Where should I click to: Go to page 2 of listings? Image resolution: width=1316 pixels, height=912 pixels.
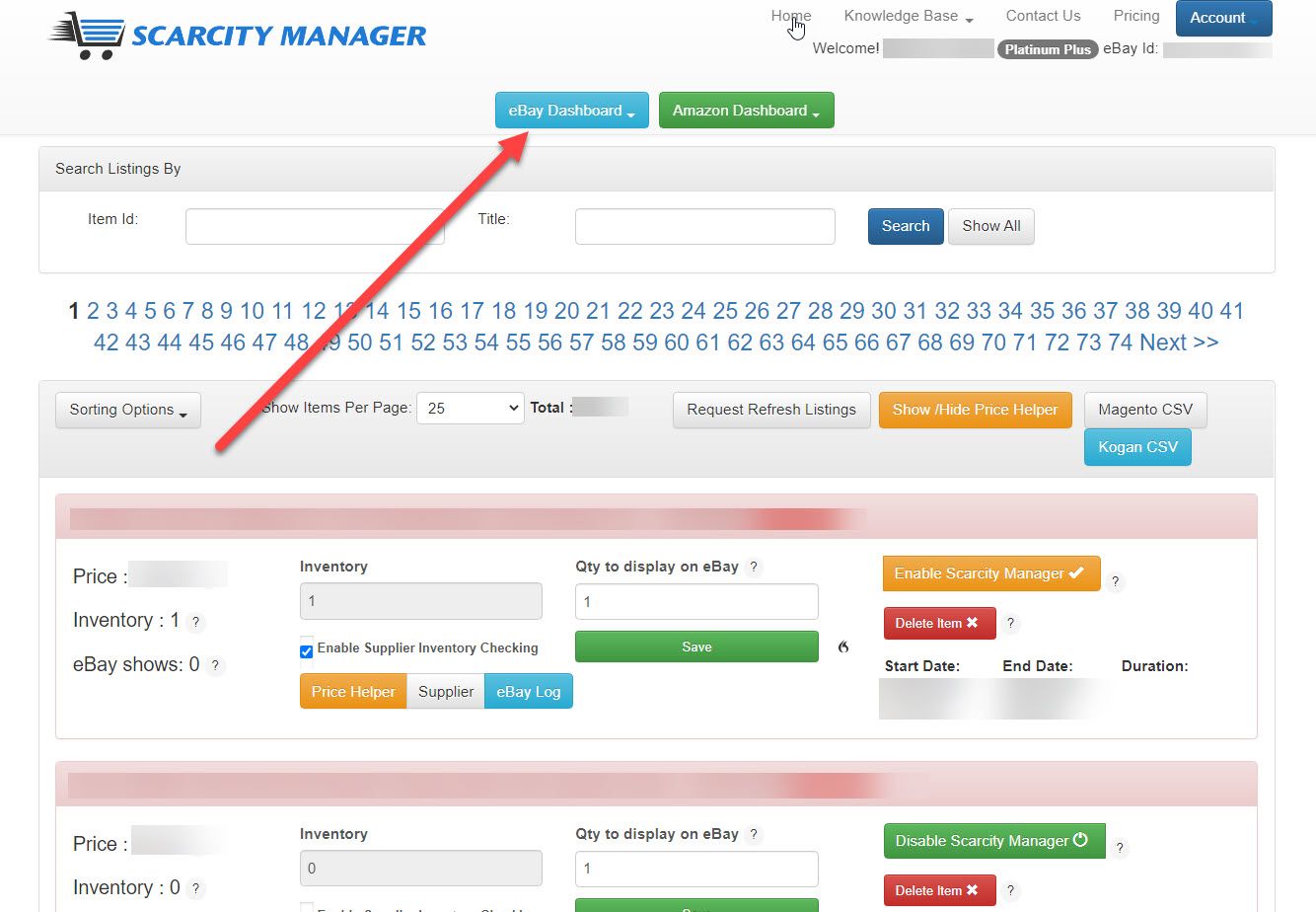[93, 311]
